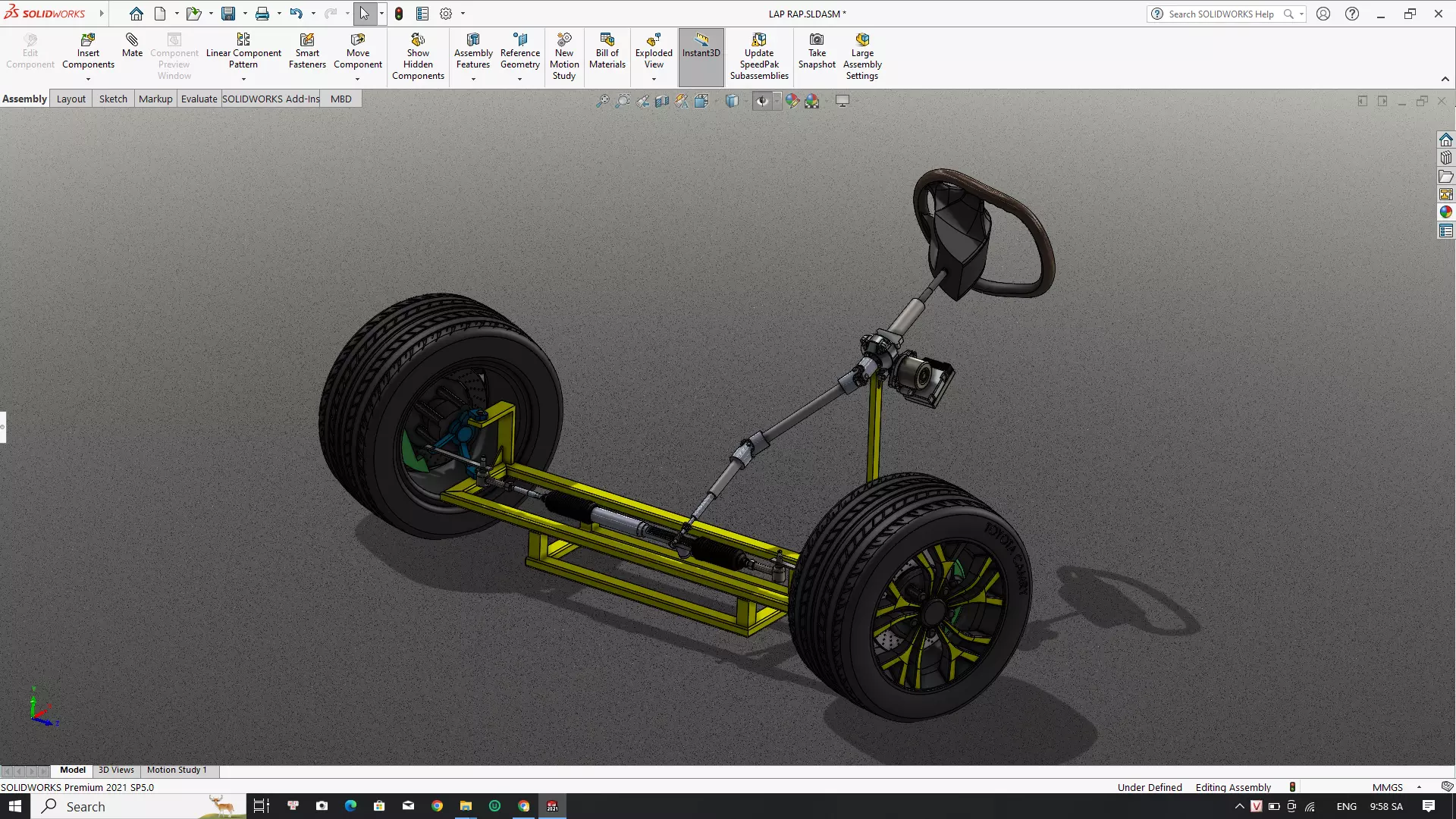Click Windows taskbar Search box
Screen dimensions: 1456x819
coord(139,806)
